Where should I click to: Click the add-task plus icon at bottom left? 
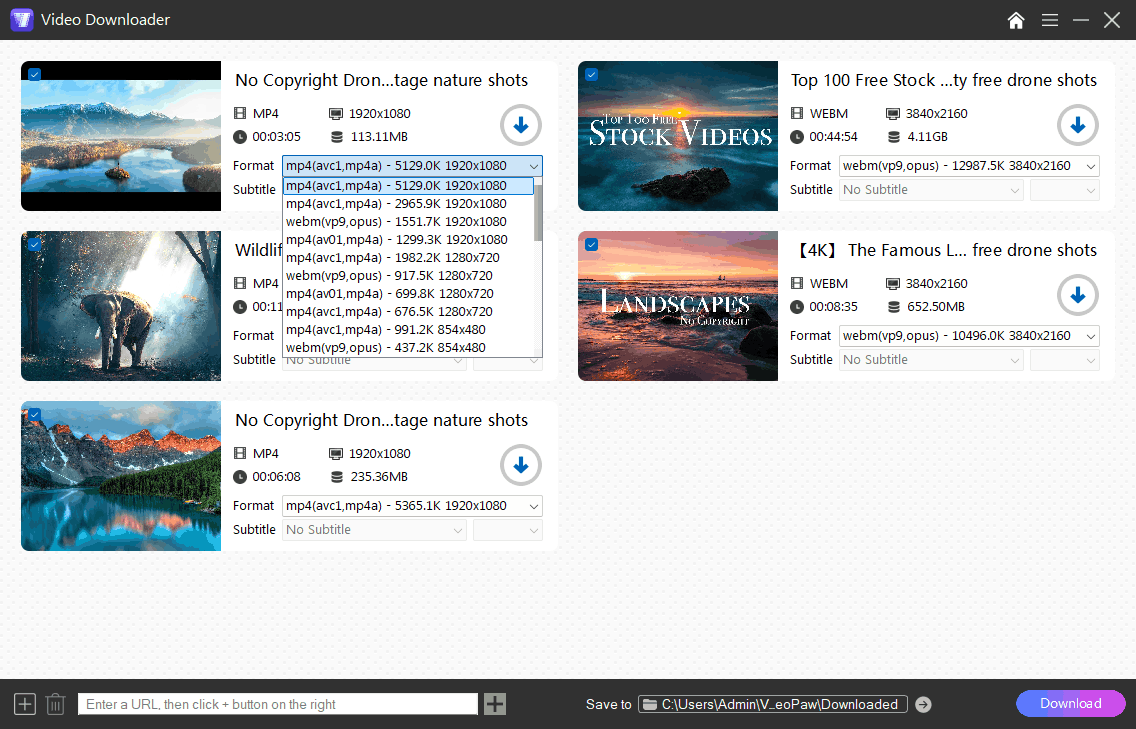pos(25,704)
